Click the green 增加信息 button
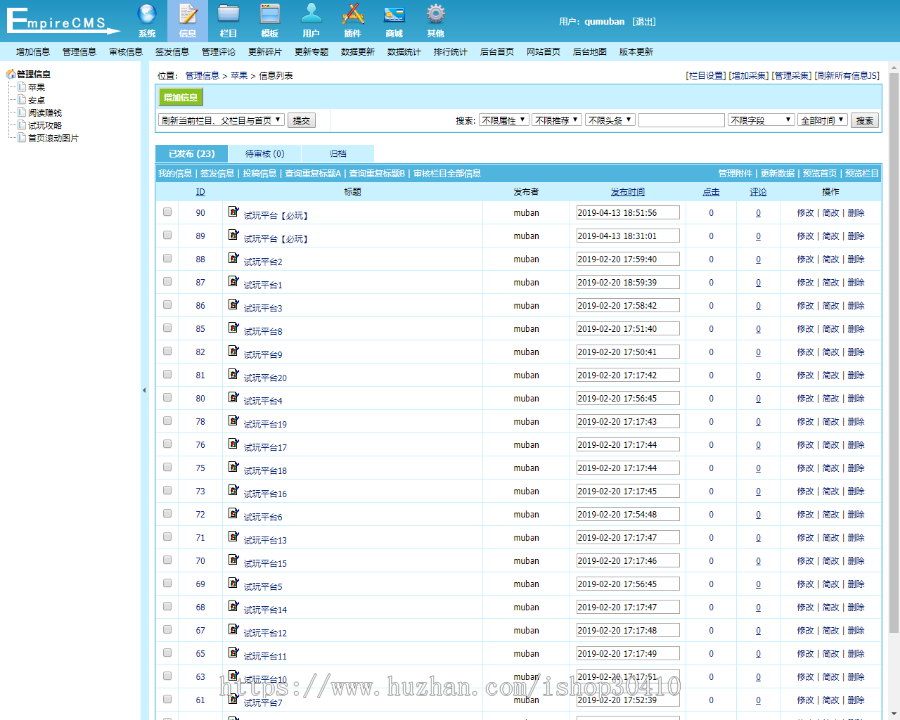This screenshot has height=720, width=900. pyautogui.click(x=181, y=97)
